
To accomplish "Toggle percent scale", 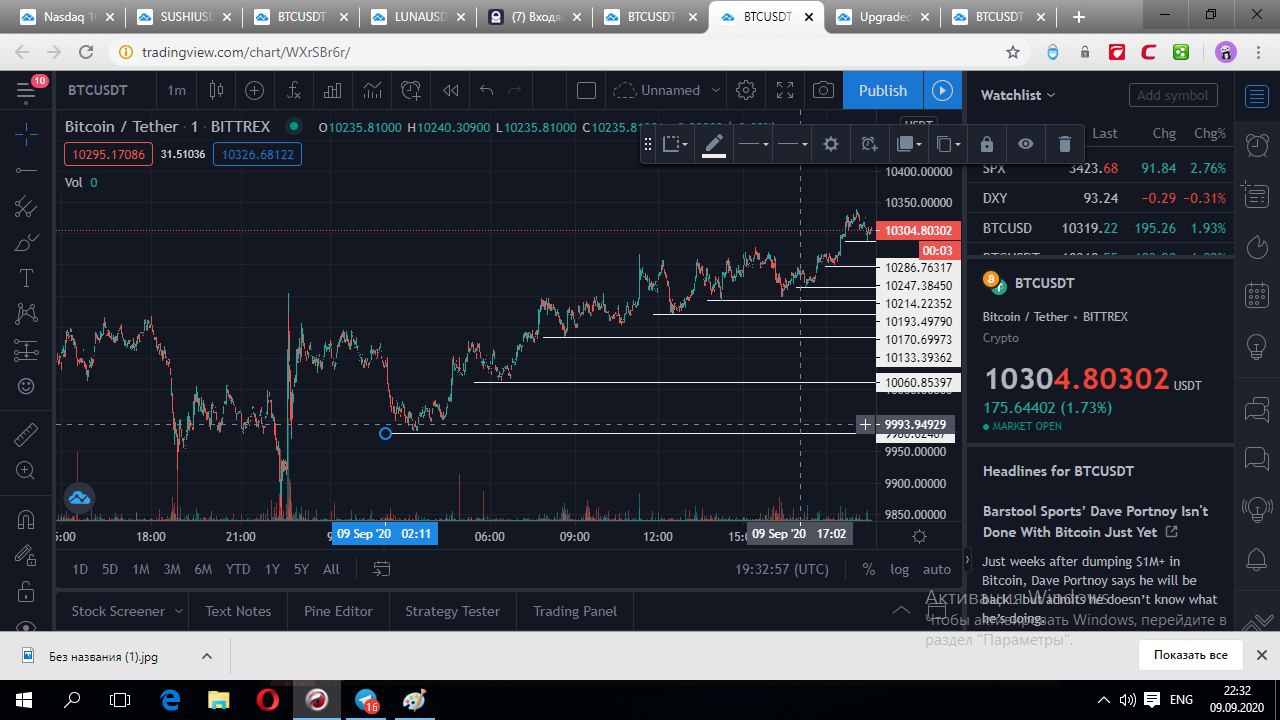I will [x=869, y=569].
